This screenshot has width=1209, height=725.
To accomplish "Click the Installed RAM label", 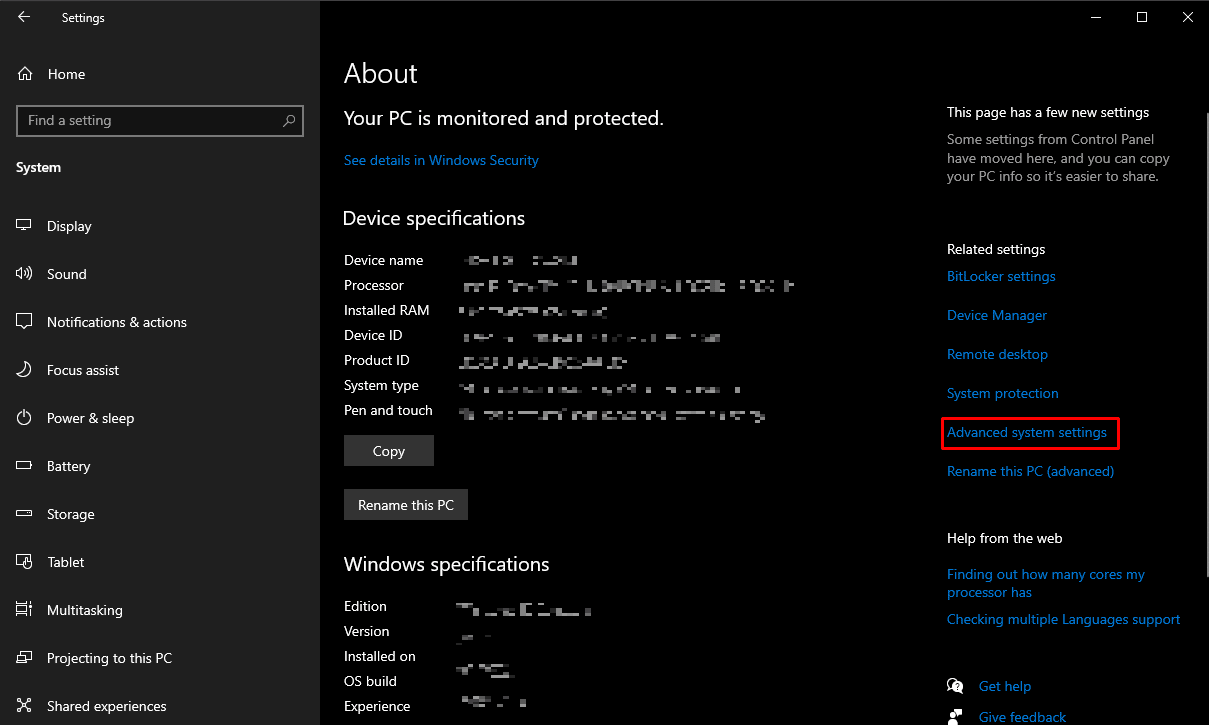I will [387, 310].
